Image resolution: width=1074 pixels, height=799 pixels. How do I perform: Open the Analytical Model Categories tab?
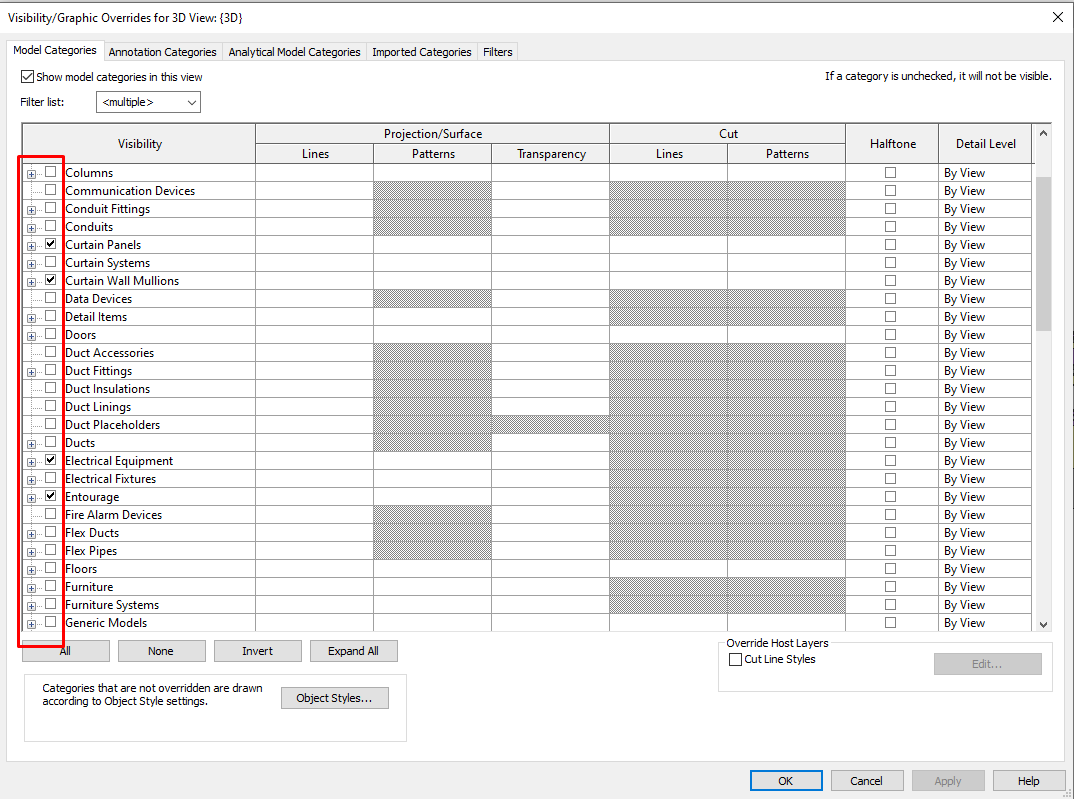pos(294,52)
